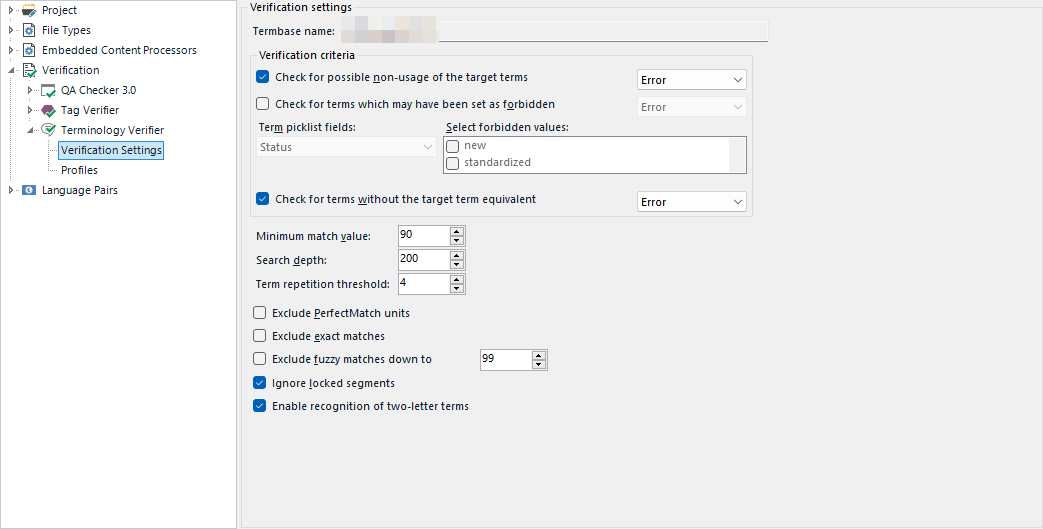Uncheck Enable recognition of two-letter terms
This screenshot has height=529, width=1043.
coord(259,406)
